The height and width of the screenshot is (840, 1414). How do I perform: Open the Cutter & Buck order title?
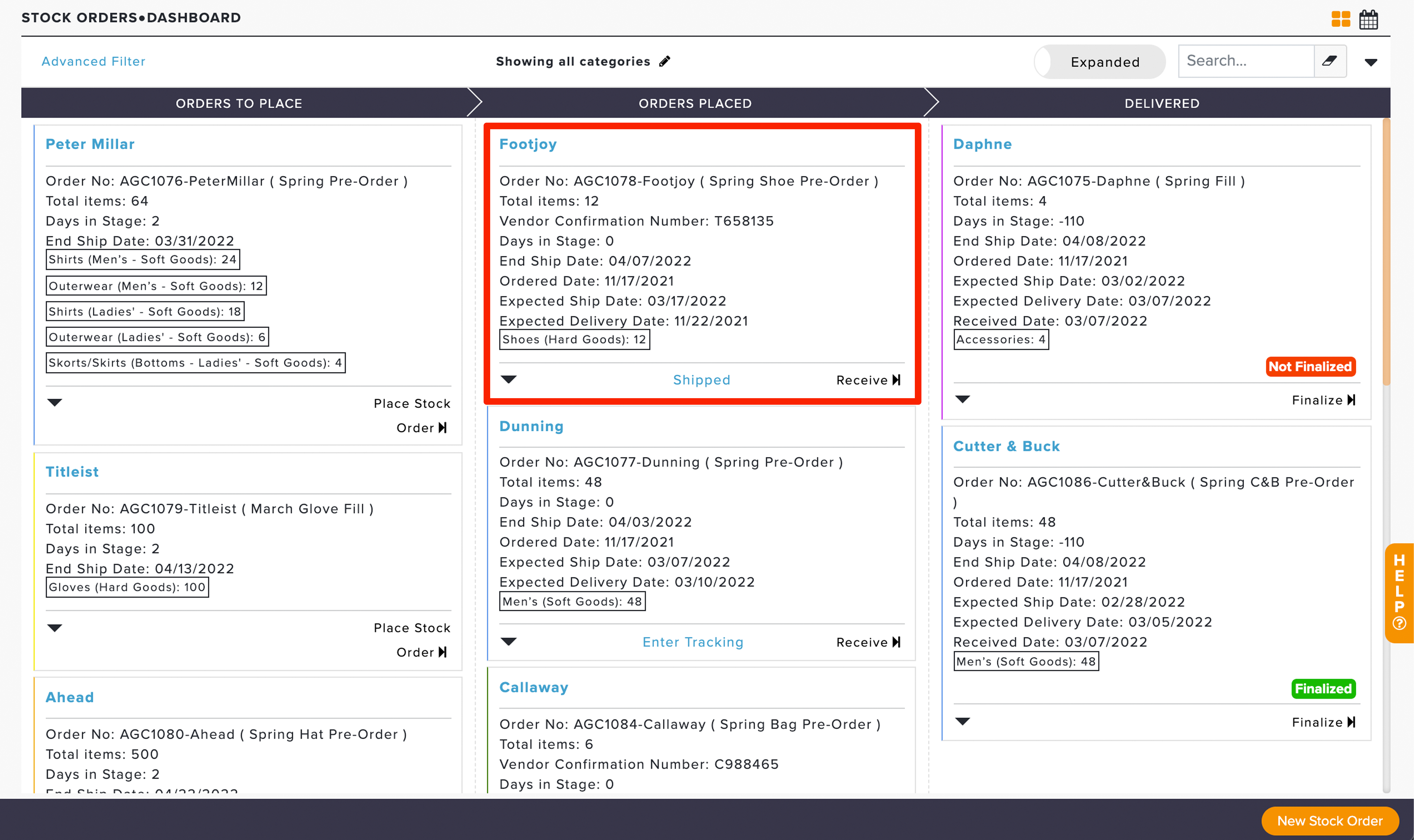(x=1006, y=446)
